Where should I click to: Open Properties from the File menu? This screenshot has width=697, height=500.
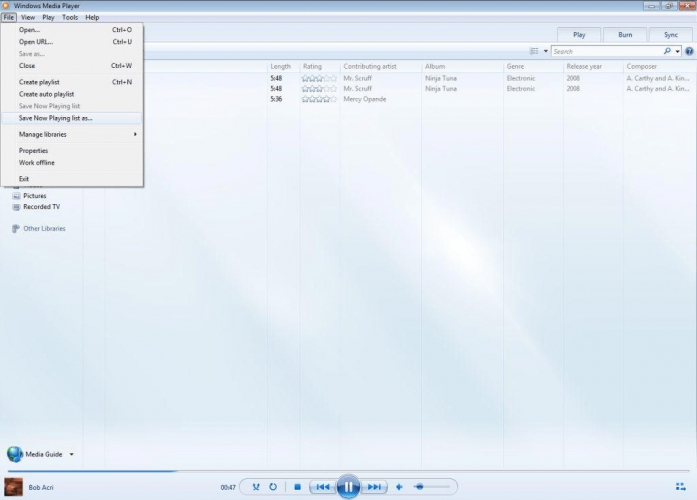[72, 151]
